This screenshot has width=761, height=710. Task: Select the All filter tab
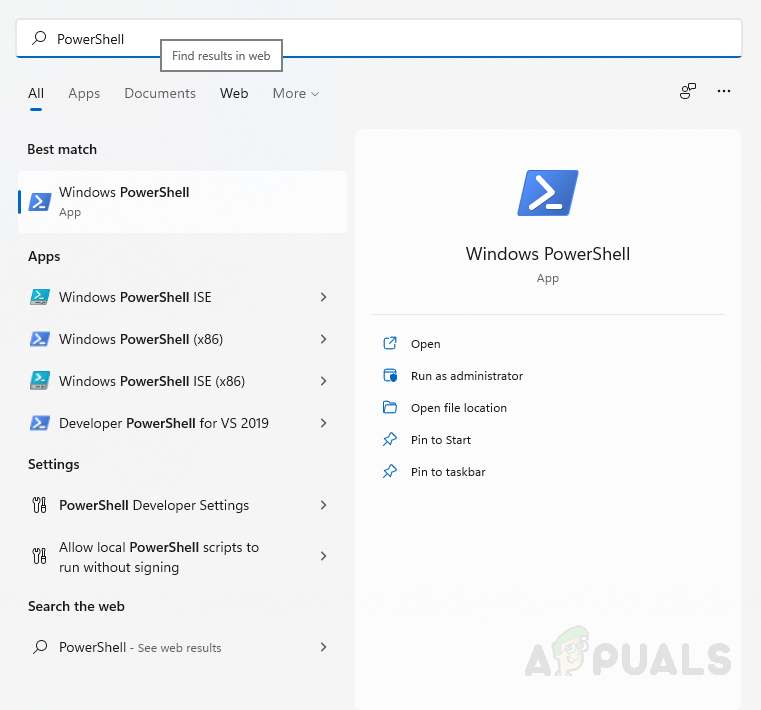36,93
